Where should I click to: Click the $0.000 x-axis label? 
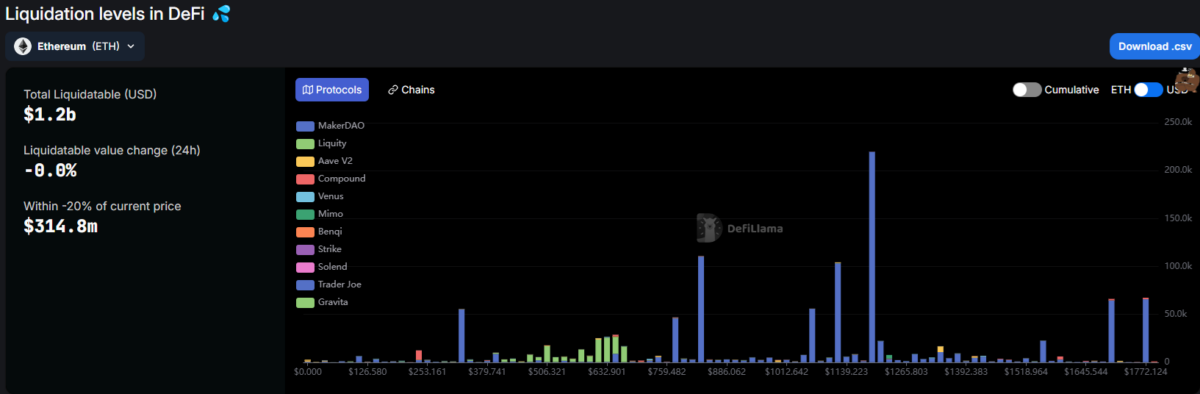coord(308,371)
